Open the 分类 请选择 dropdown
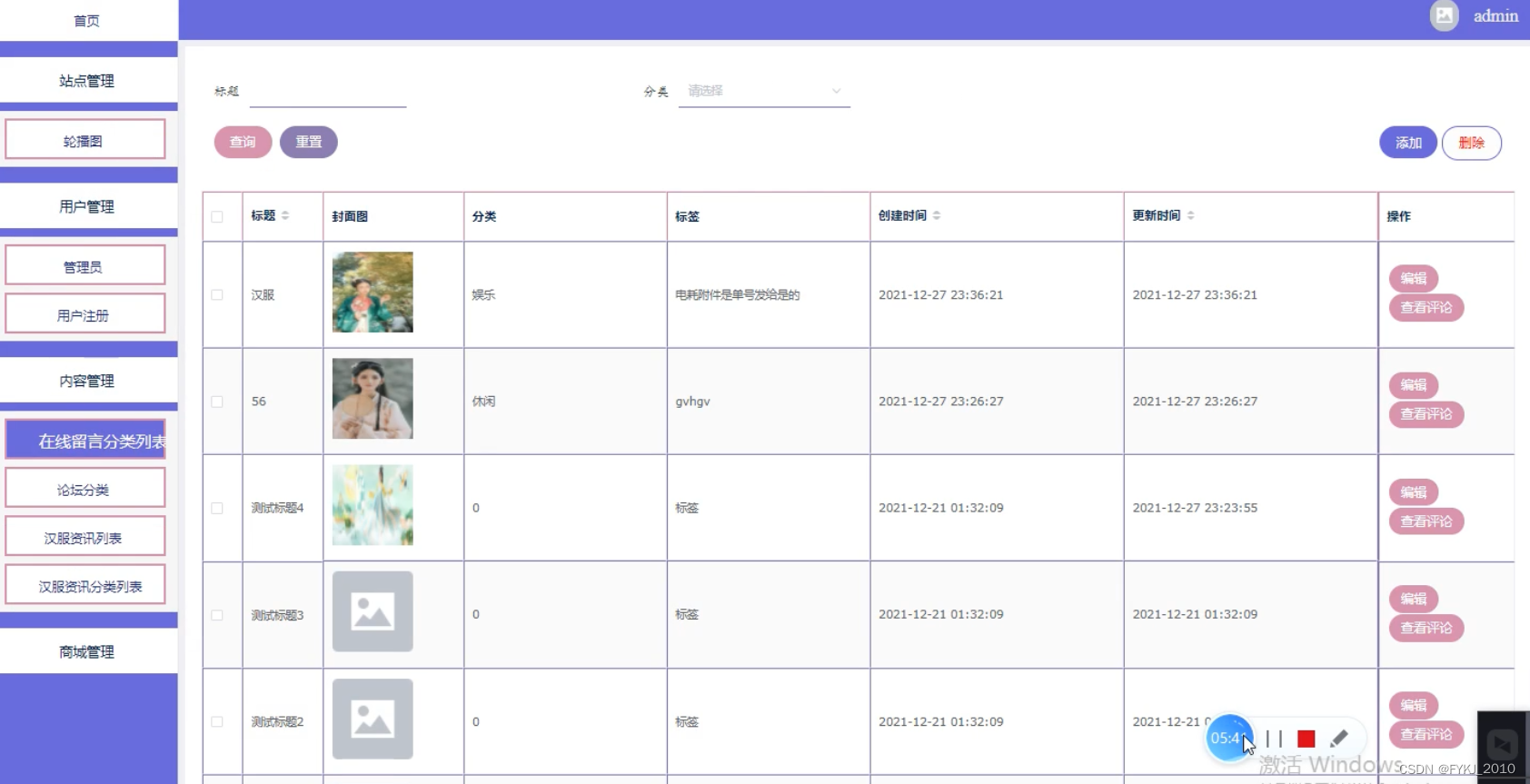The image size is (1530, 784). 764,91
